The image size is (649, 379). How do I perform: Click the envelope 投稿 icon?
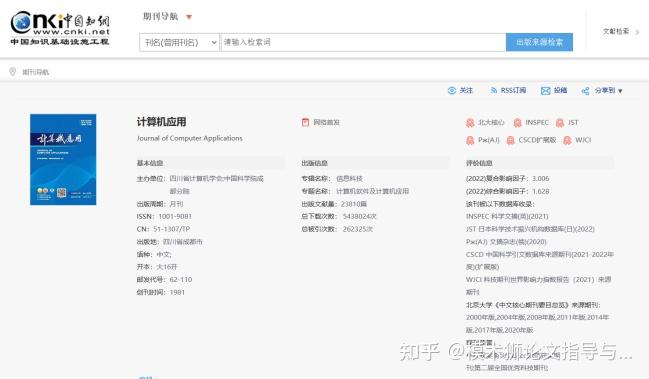coord(546,91)
